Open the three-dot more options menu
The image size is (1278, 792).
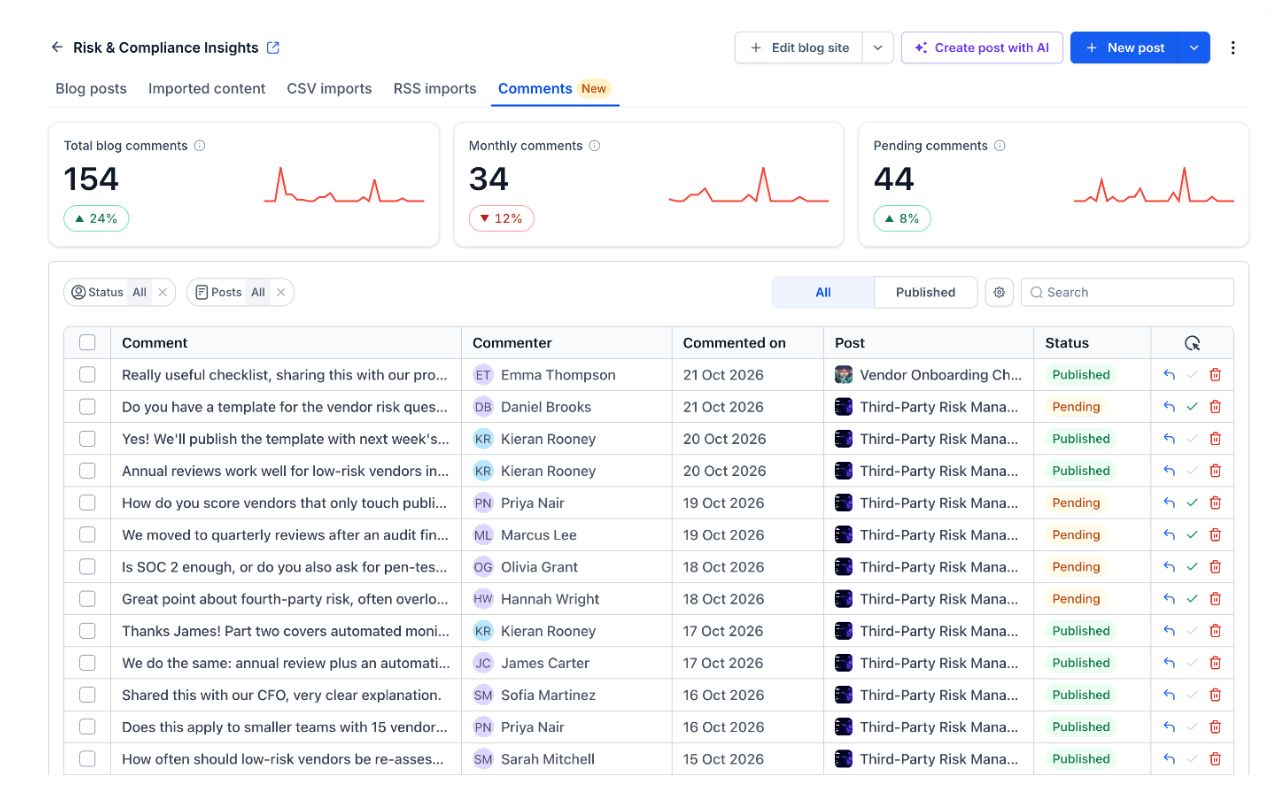[1232, 48]
